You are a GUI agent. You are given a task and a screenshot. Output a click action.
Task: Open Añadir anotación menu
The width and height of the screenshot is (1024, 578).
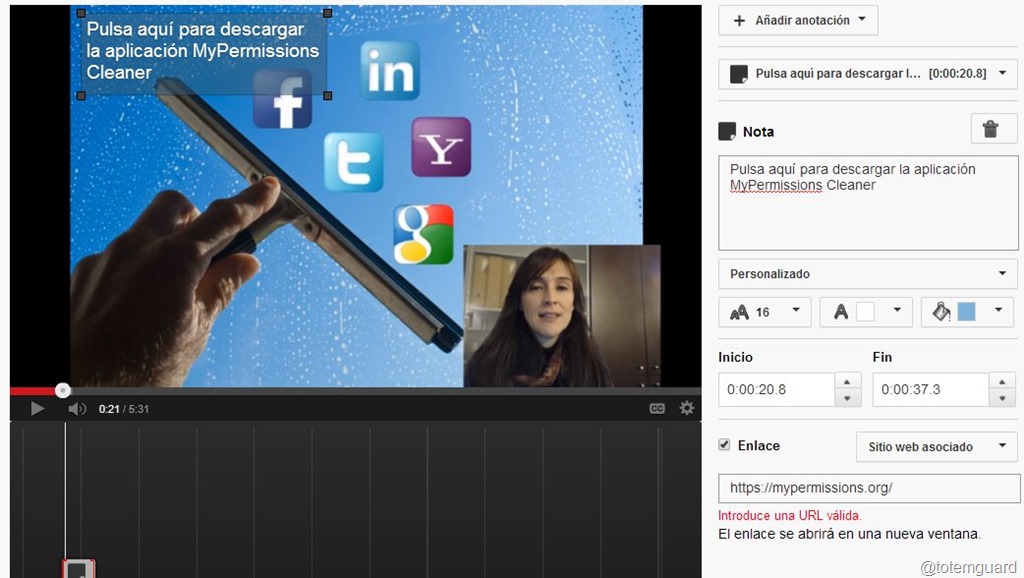(798, 20)
